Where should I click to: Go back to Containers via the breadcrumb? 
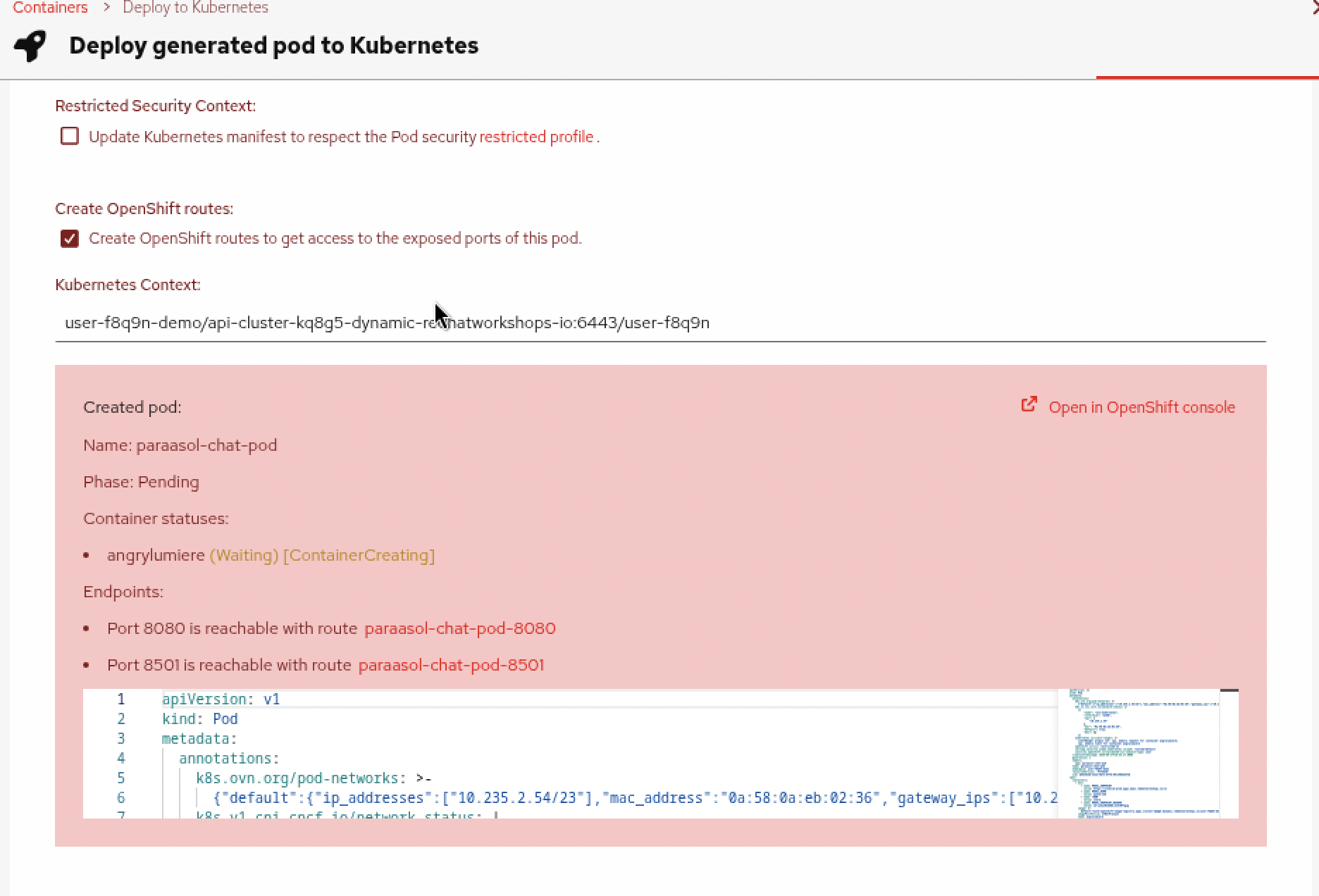point(50,8)
